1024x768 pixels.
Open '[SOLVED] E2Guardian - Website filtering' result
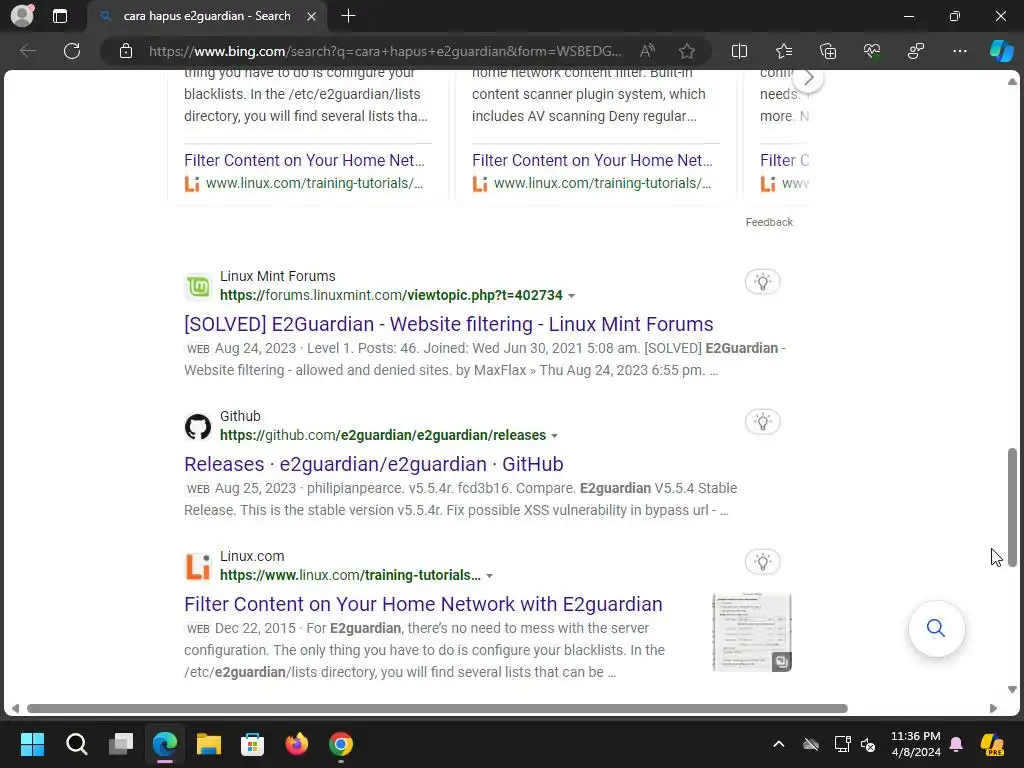click(x=449, y=324)
